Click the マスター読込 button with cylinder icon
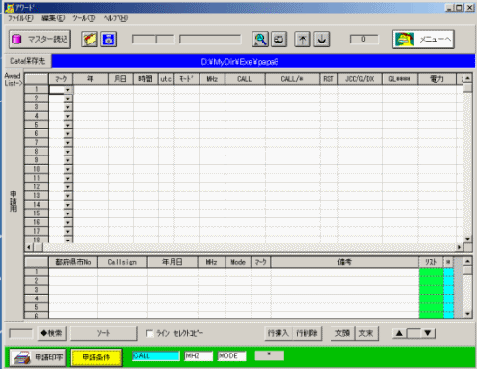 click(40, 39)
